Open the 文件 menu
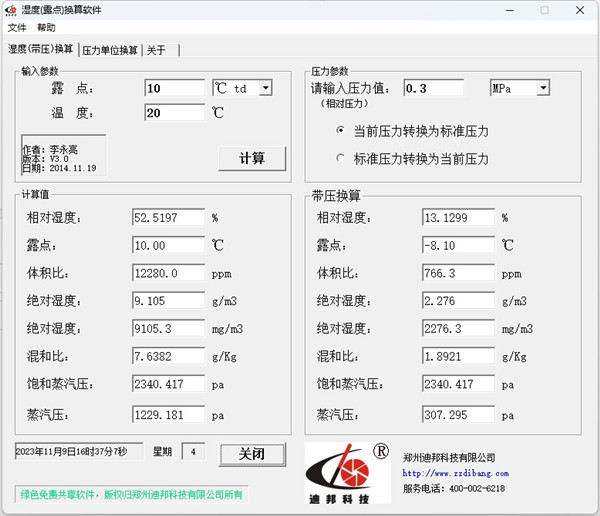 point(17,28)
